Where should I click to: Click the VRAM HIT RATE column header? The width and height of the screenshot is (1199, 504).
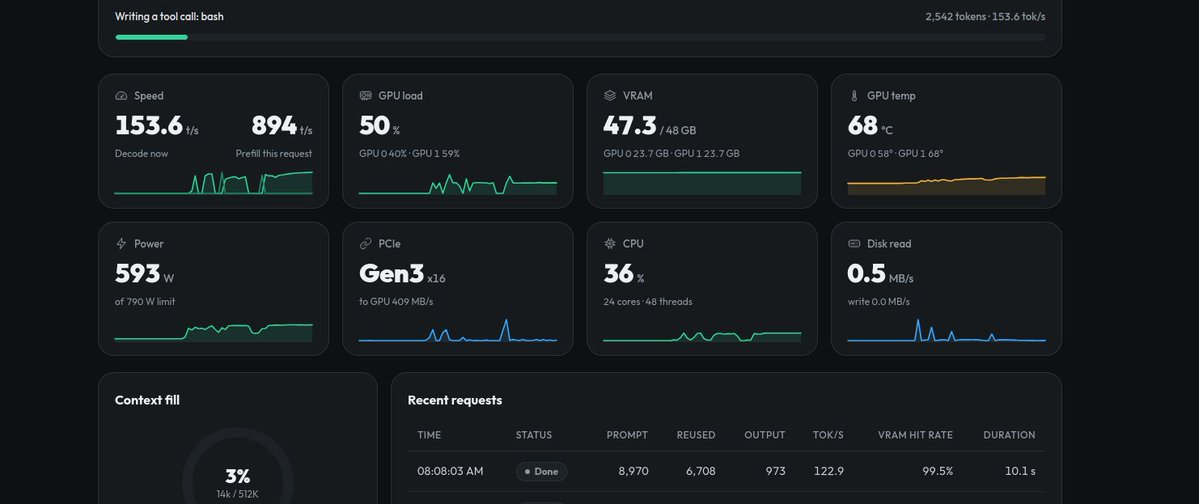pos(915,434)
